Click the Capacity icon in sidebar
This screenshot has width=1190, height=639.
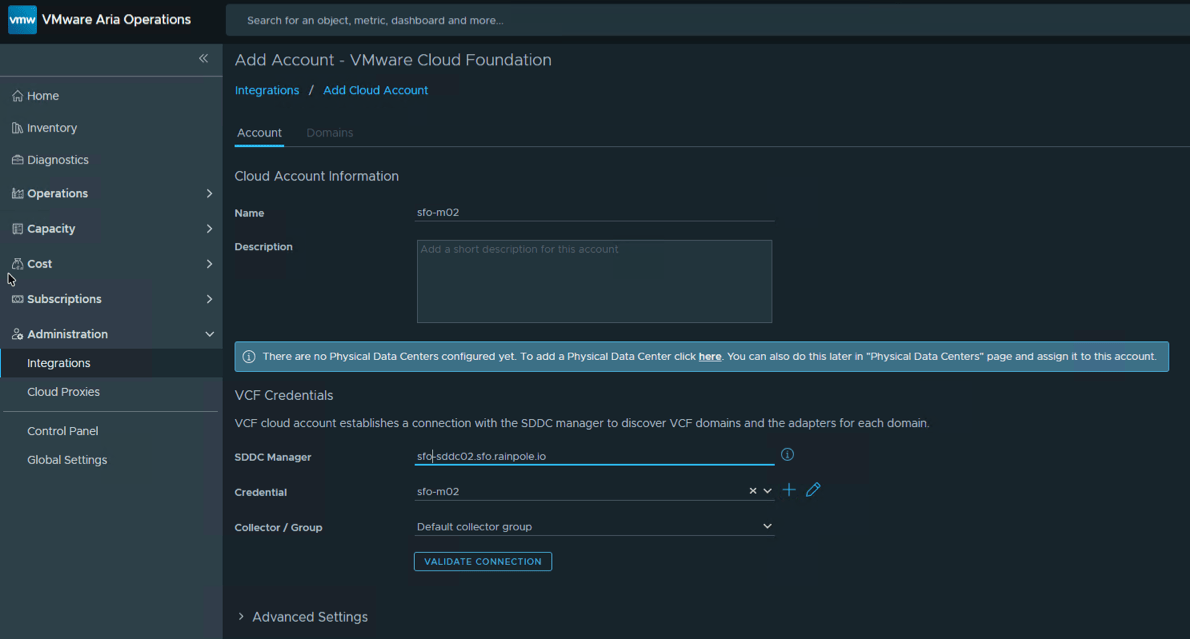pos(17,228)
